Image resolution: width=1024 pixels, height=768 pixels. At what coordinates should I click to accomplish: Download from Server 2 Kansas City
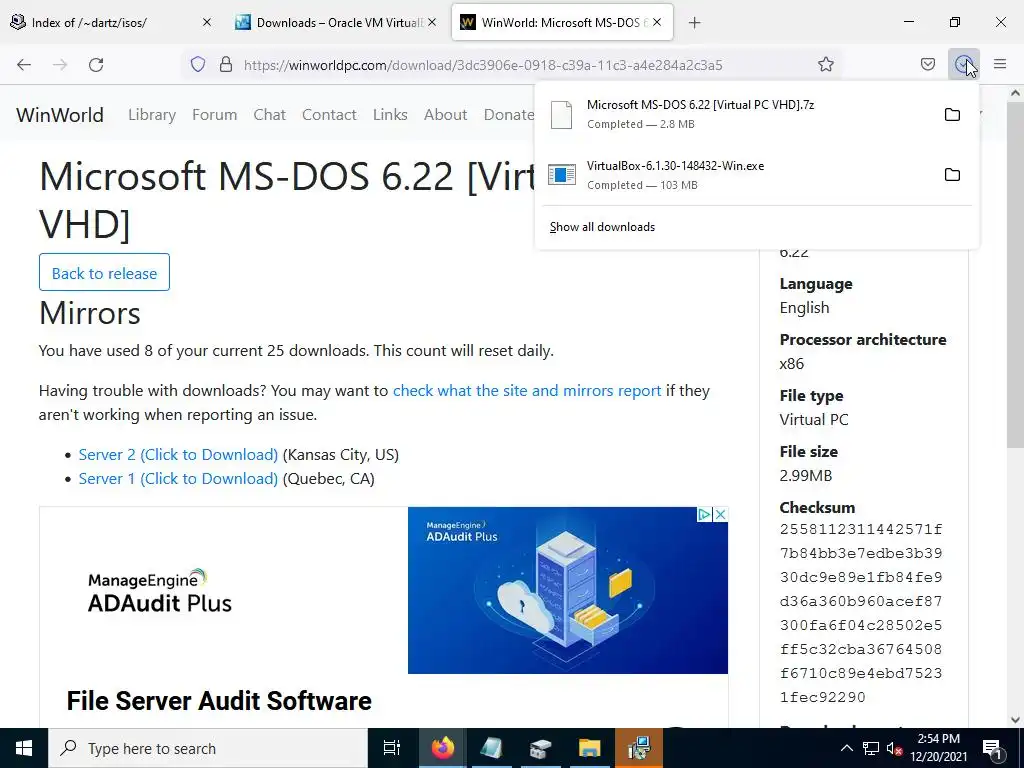tap(178, 455)
